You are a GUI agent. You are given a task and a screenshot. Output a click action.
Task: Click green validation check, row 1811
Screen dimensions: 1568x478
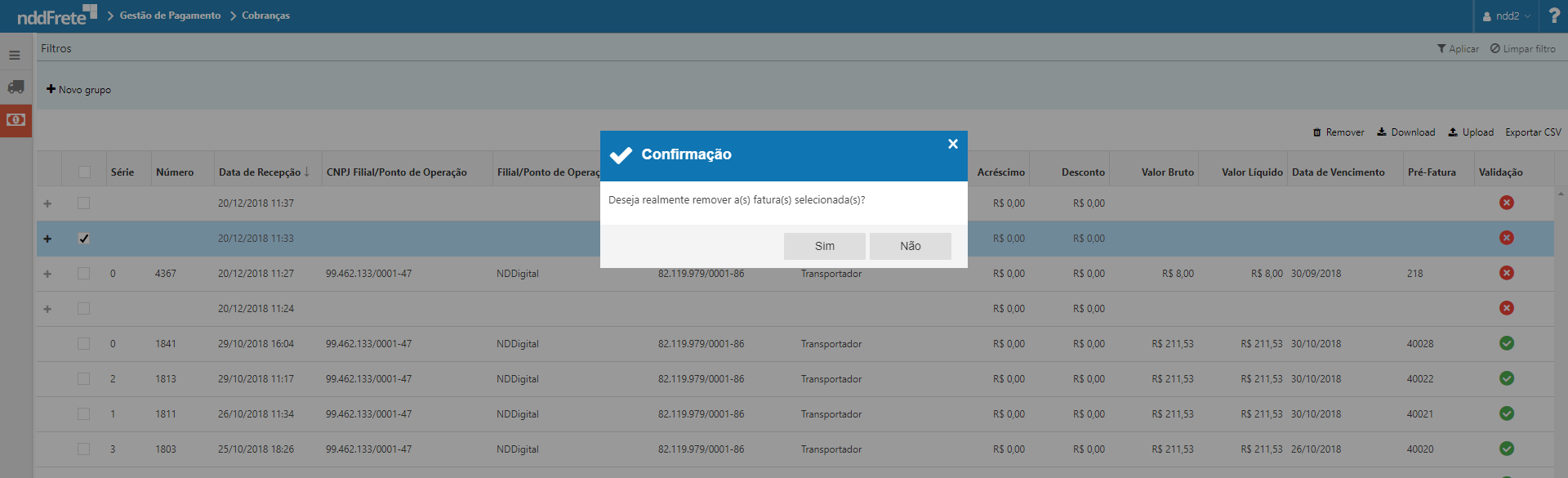coord(1507,413)
